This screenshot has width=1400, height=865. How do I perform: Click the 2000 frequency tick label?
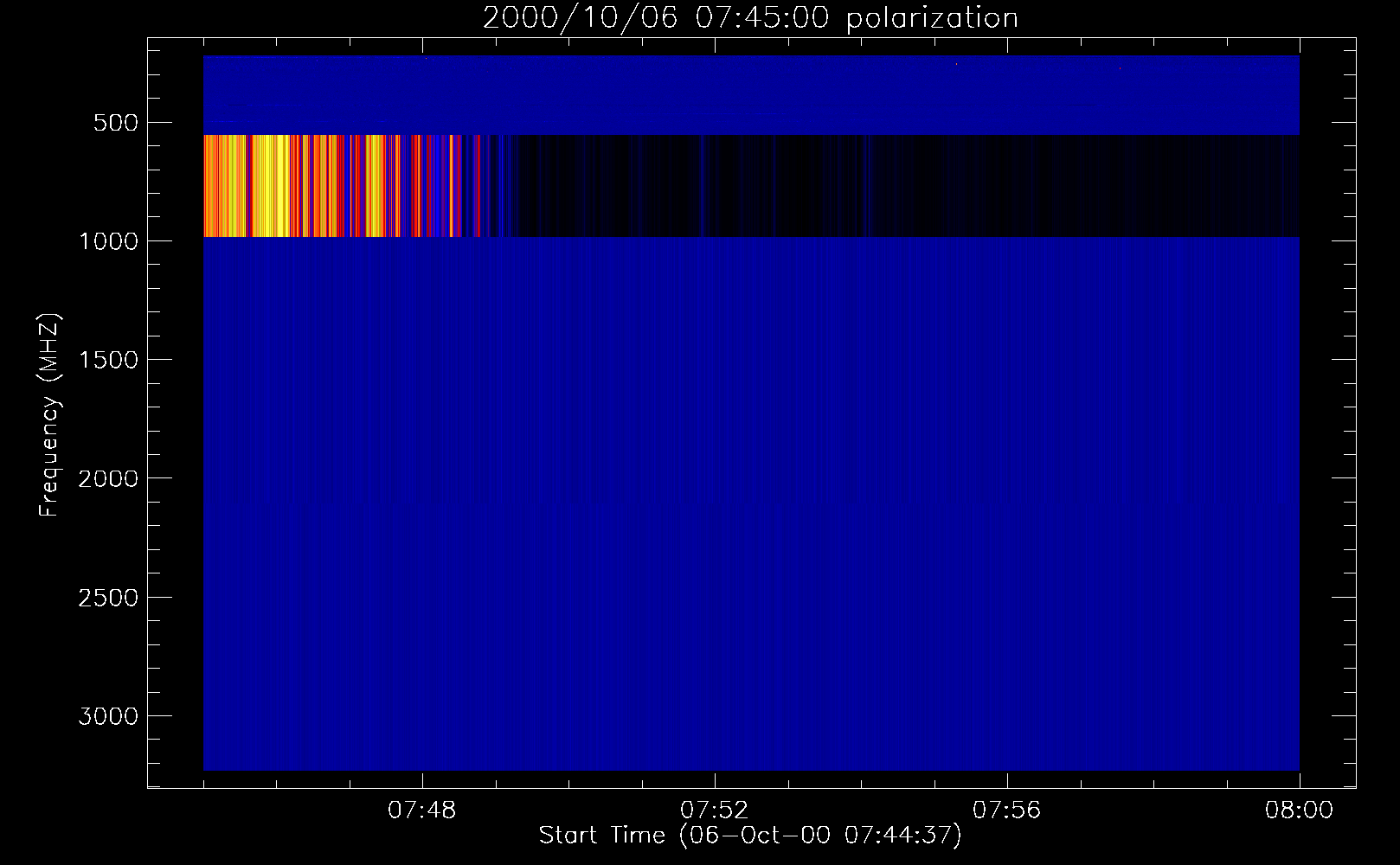click(108, 478)
